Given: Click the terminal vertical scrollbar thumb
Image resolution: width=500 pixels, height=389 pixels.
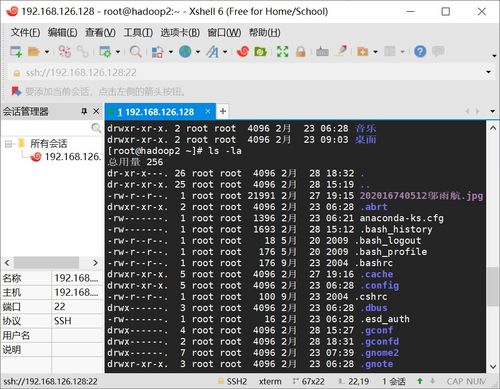Looking at the screenshot, I should click(493, 286).
